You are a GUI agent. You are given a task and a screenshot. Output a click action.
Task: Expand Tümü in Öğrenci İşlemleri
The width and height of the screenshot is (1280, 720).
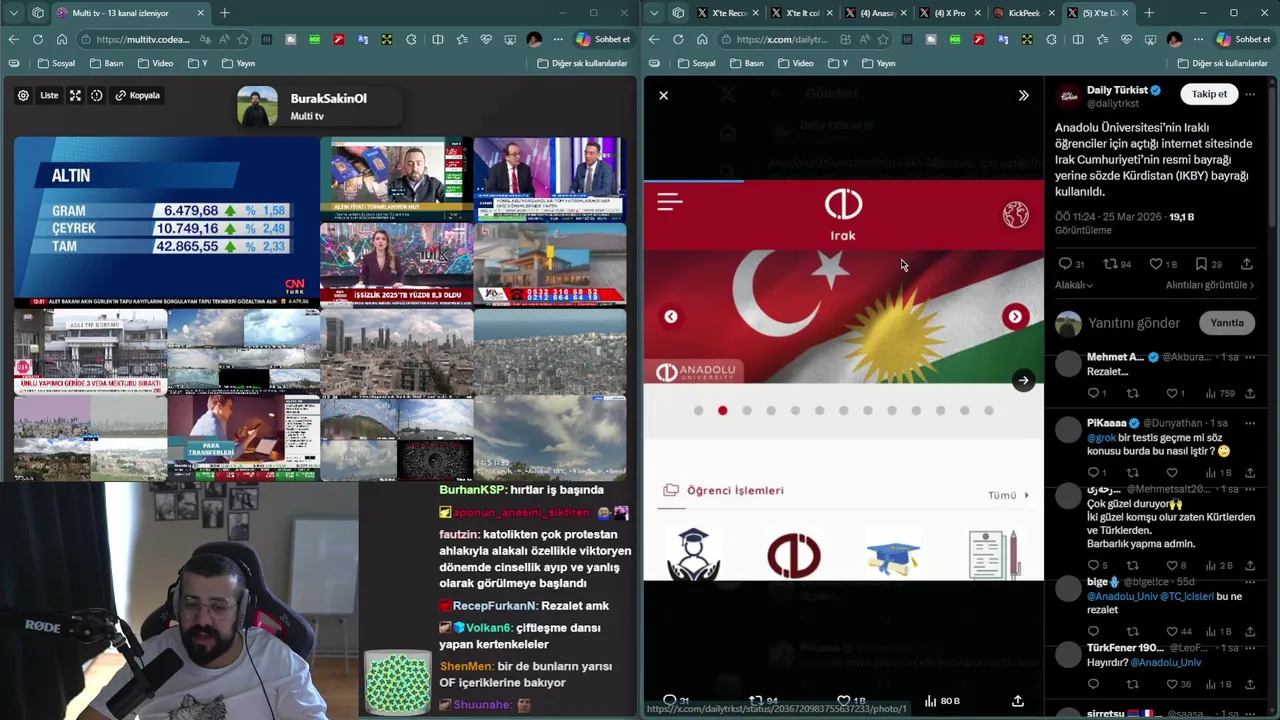pyautogui.click(x=1008, y=495)
